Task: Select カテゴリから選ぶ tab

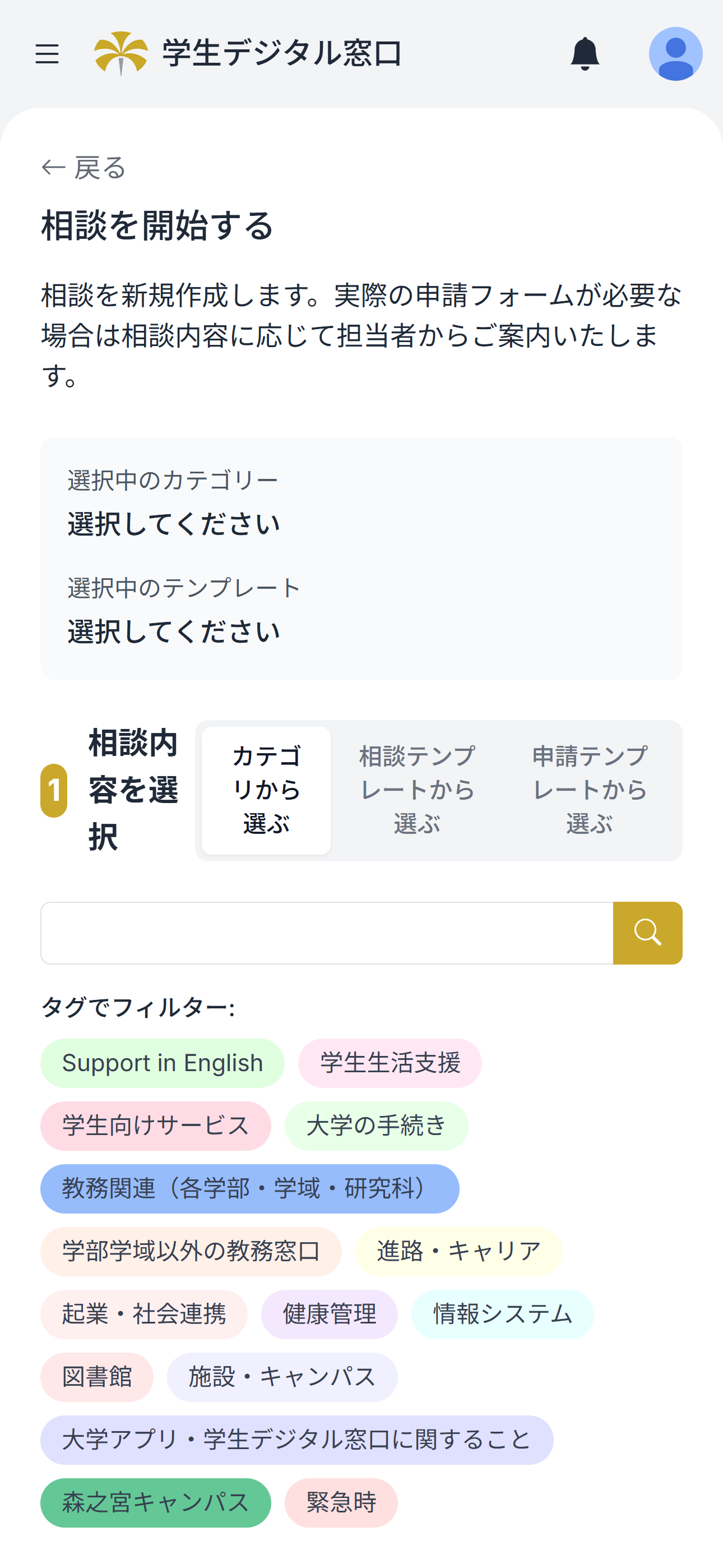Action: click(266, 790)
